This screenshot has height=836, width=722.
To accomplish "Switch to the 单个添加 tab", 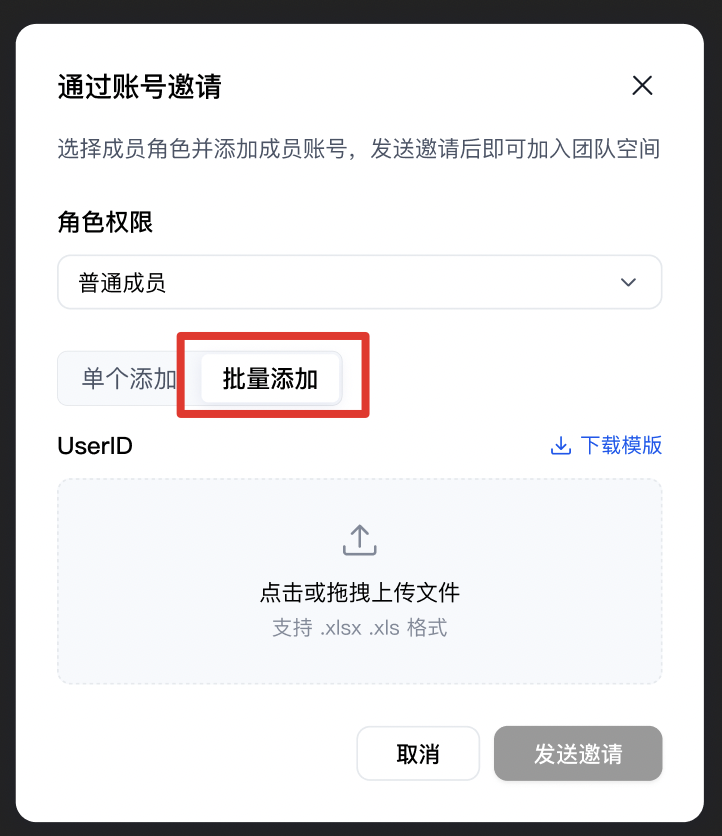I will click(x=129, y=379).
